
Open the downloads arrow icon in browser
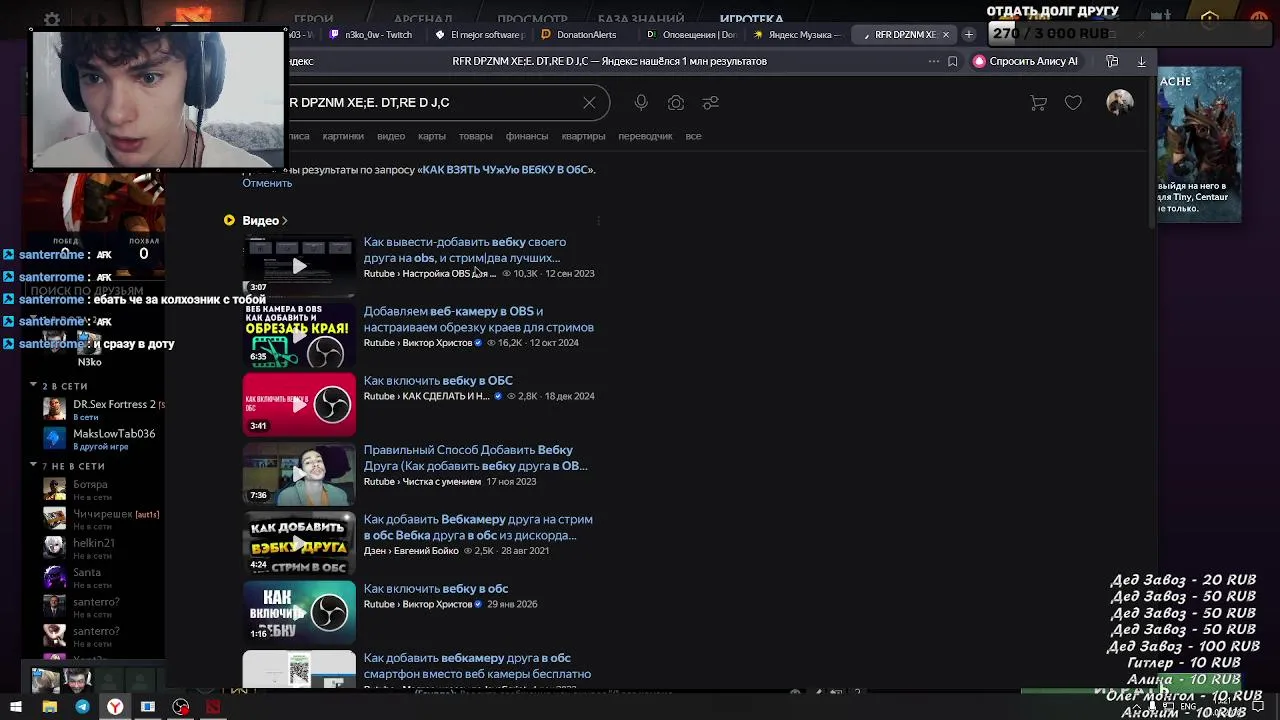point(1141,61)
